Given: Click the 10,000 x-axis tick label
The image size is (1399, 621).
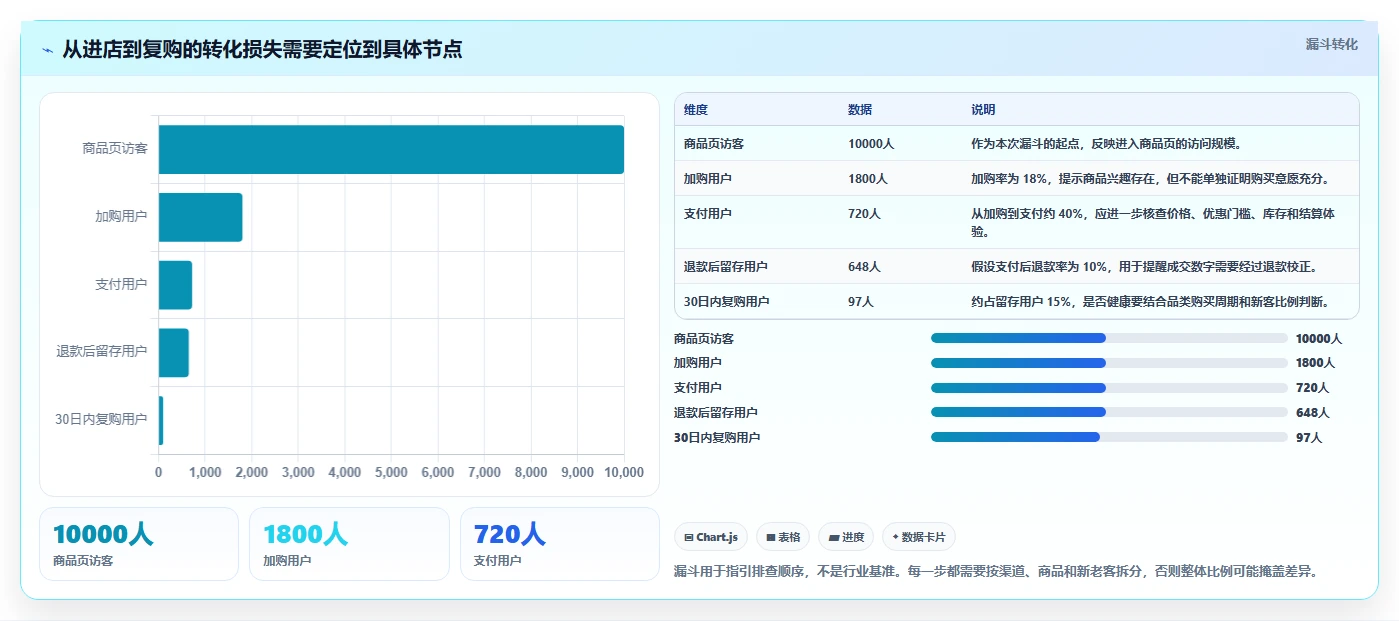Looking at the screenshot, I should click(x=623, y=472).
